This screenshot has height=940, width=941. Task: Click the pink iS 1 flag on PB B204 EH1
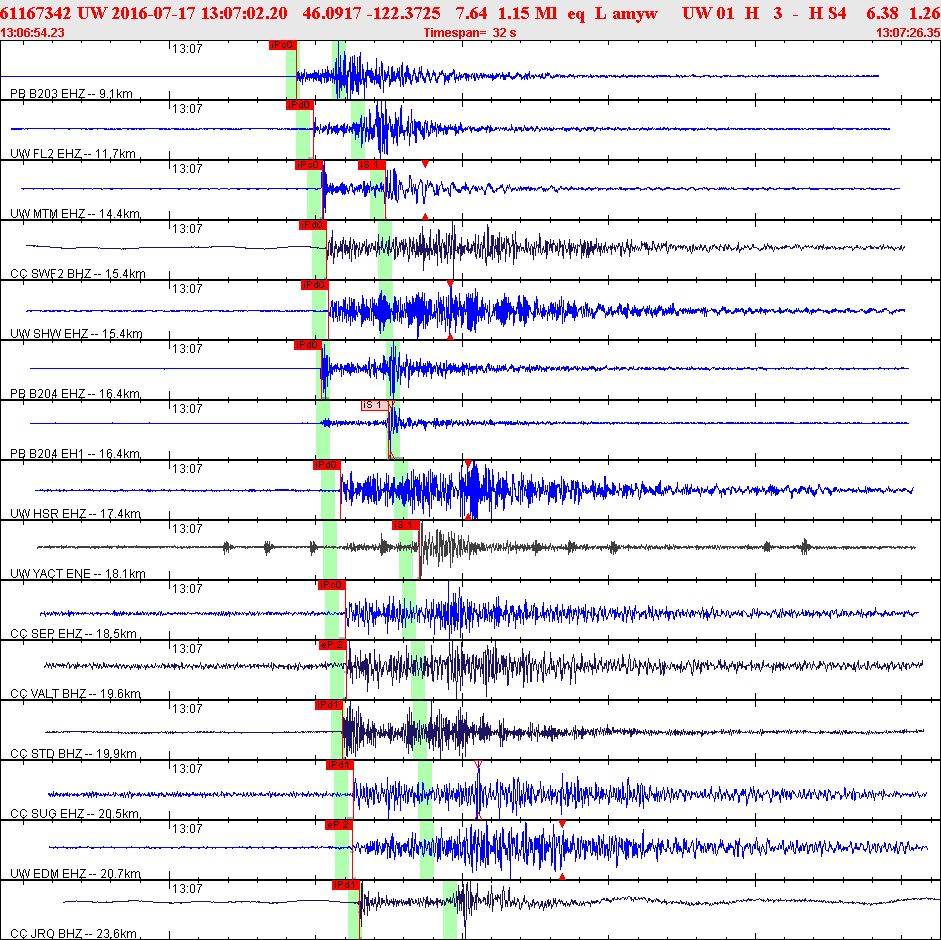click(x=374, y=405)
